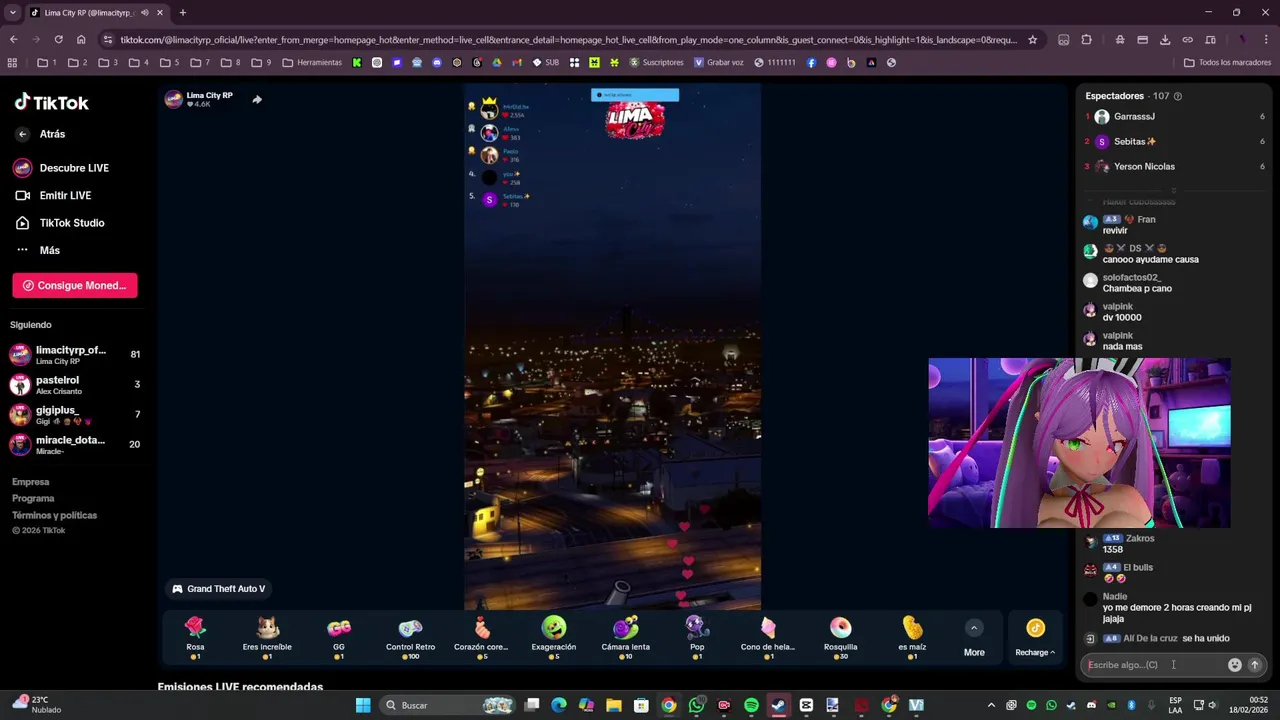Click the send message arrow button
The image size is (1280, 720).
click(1255, 665)
